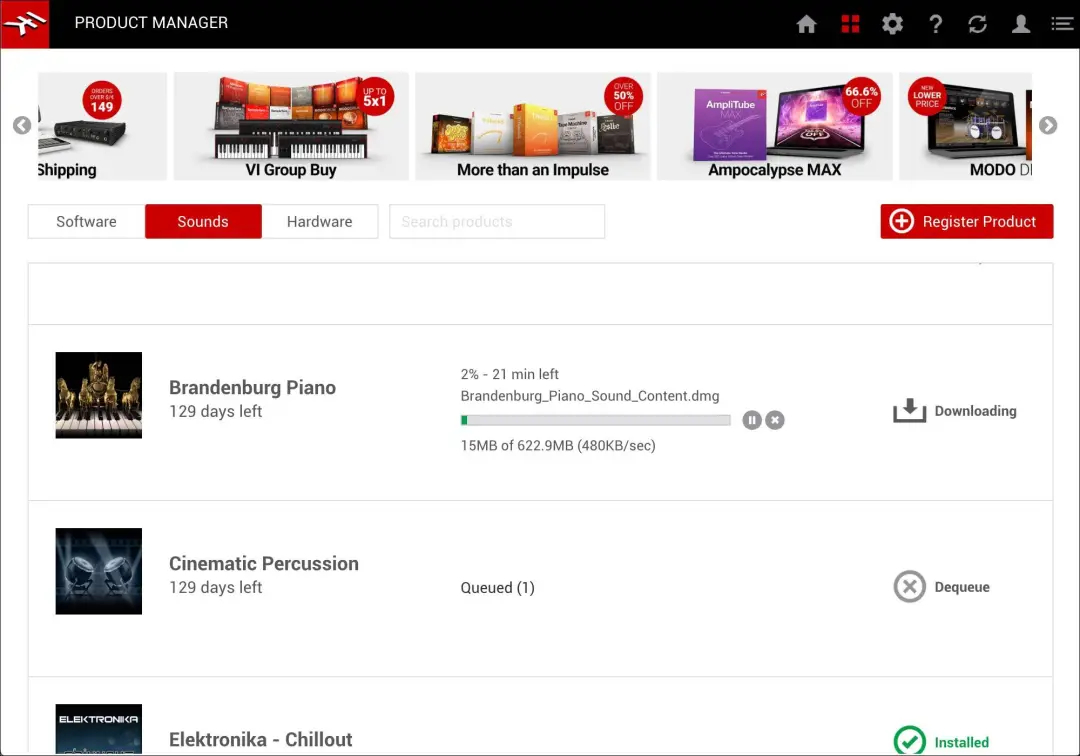
Task: Click the Downloading tray icon for Brandenburg Piano
Action: [909, 410]
